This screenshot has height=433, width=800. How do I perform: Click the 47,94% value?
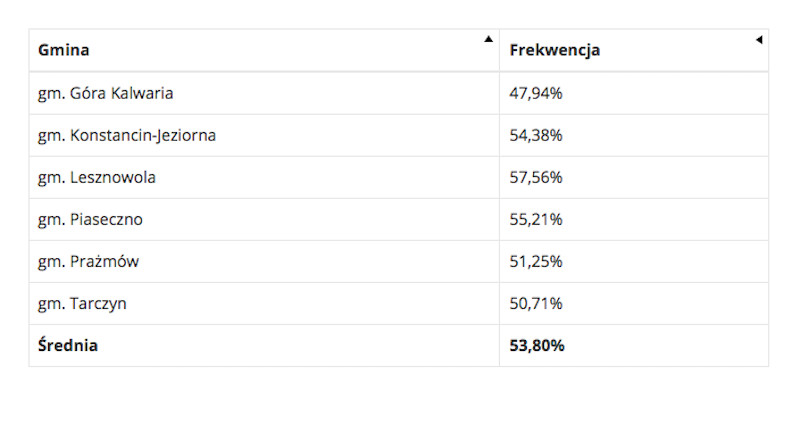(536, 93)
